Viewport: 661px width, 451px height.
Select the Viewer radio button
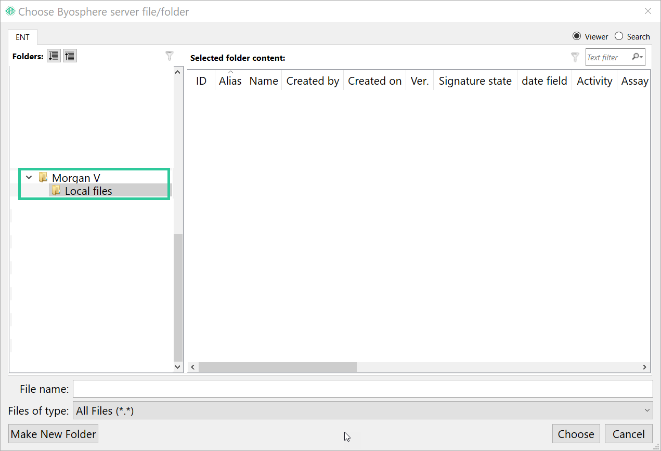click(576, 36)
